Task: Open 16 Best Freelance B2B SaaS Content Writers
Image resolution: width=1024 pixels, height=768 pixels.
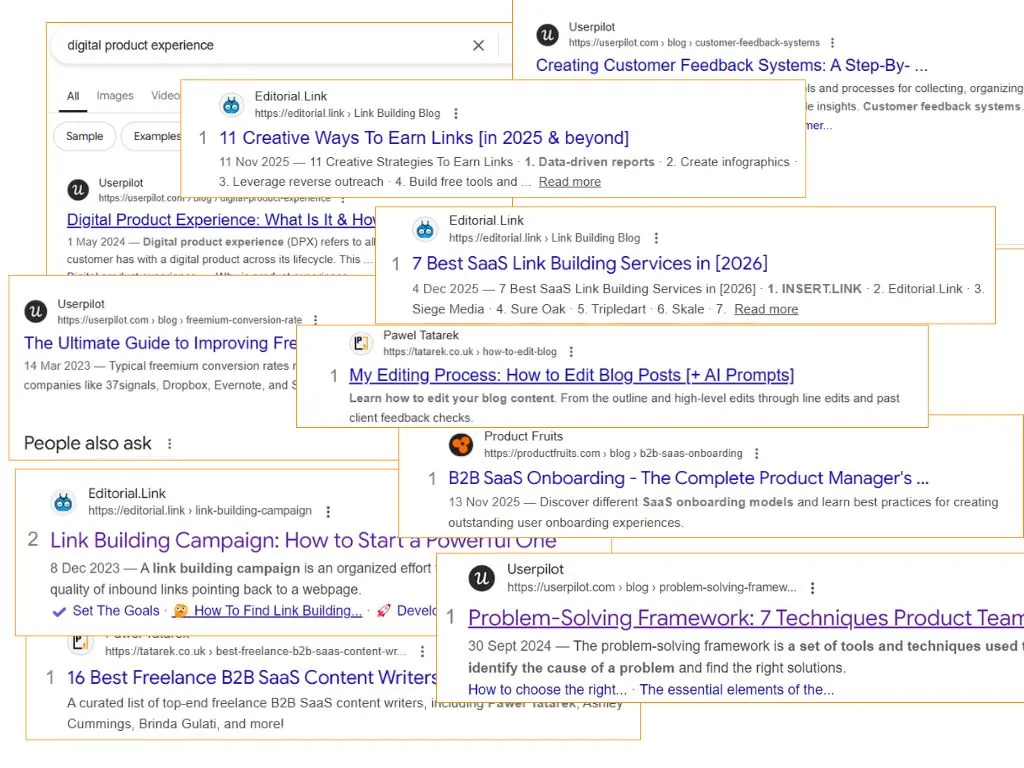Action: point(251,677)
